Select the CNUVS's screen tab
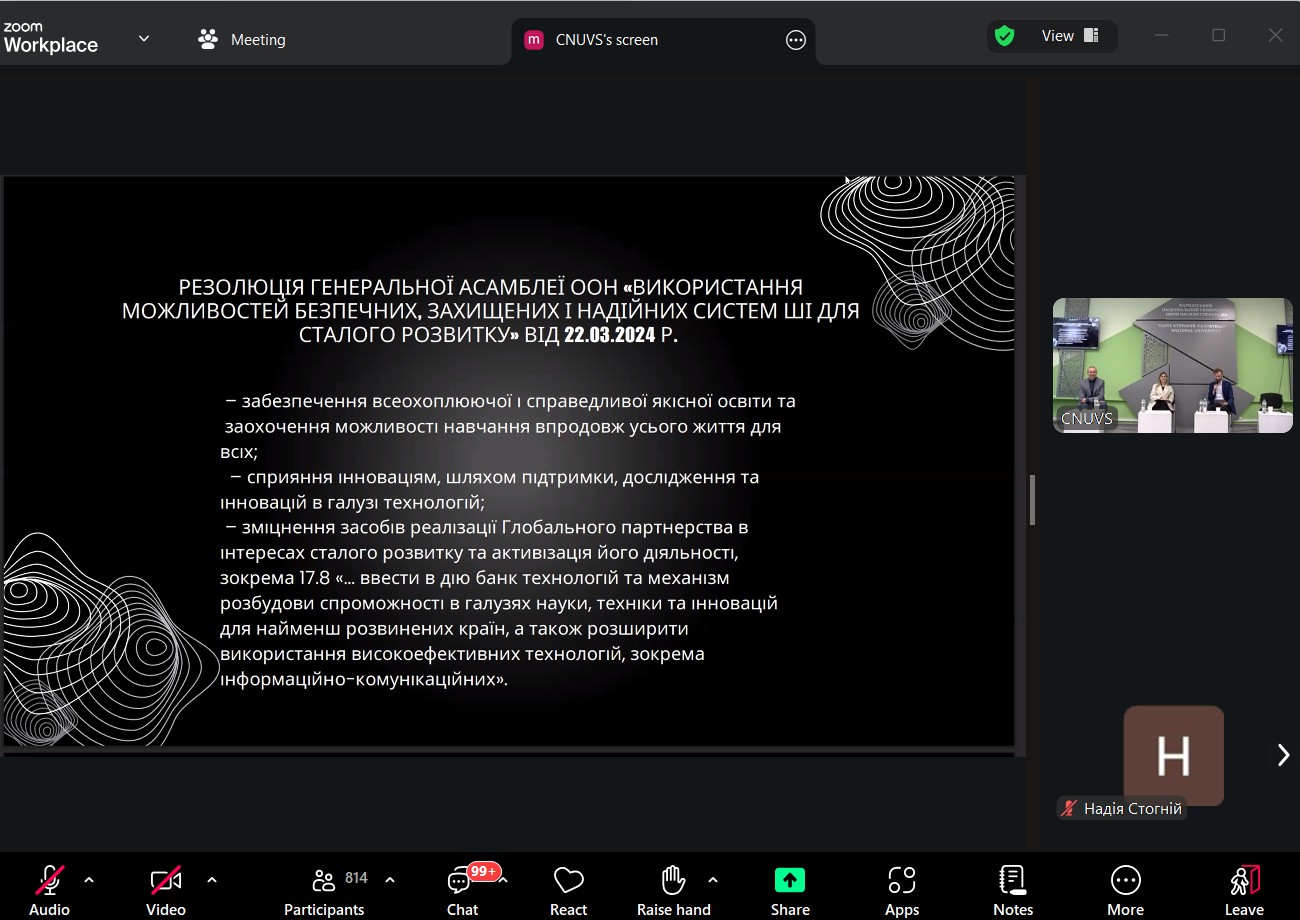Image resolution: width=1300 pixels, height=920 pixels. point(606,40)
